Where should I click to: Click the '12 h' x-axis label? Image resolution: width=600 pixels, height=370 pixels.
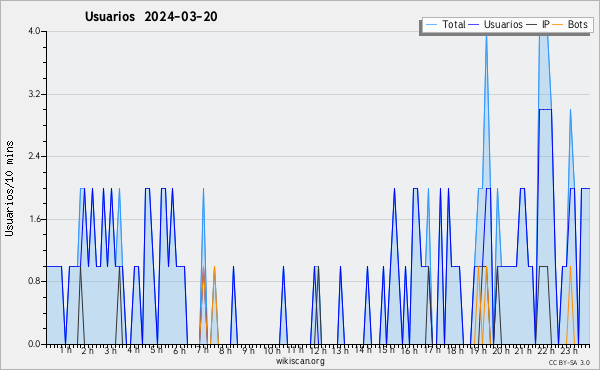[318, 350]
